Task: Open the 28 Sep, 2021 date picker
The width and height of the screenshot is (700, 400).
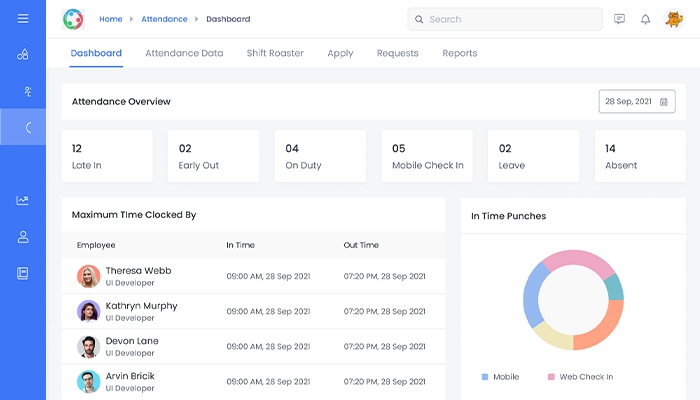Action: tap(637, 101)
